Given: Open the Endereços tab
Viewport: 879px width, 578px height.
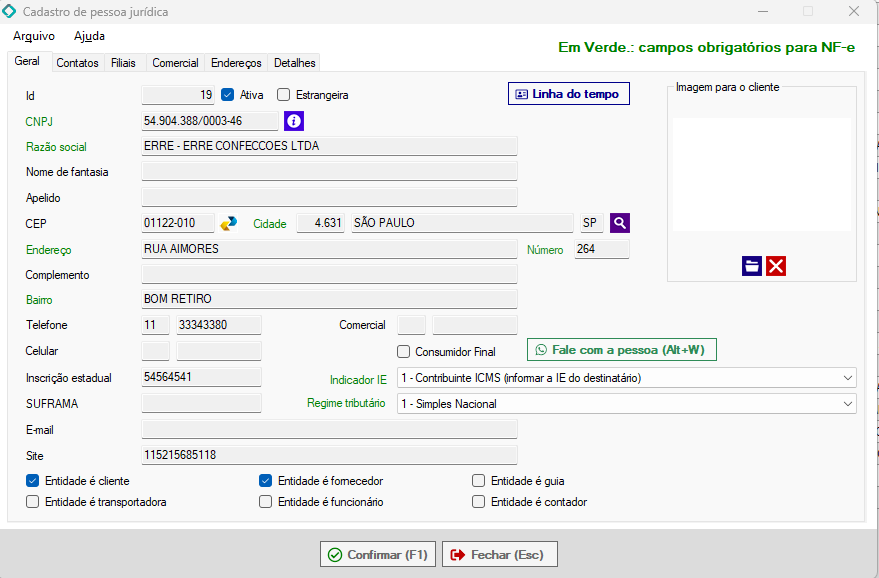Looking at the screenshot, I should point(236,63).
